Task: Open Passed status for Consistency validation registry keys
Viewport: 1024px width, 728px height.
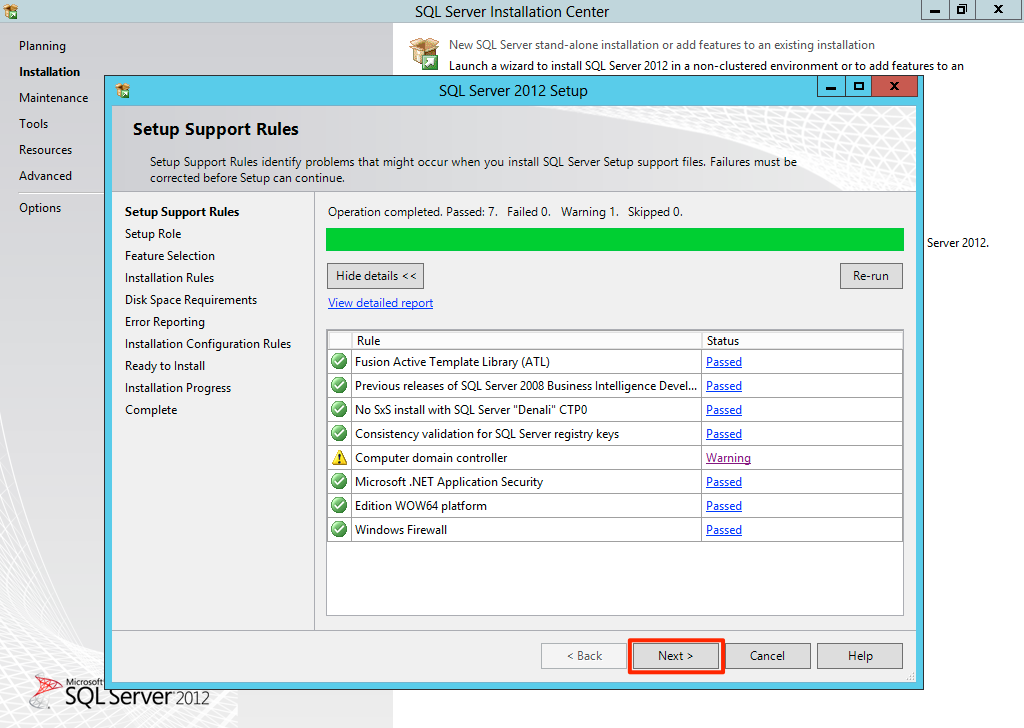Action: pos(724,434)
